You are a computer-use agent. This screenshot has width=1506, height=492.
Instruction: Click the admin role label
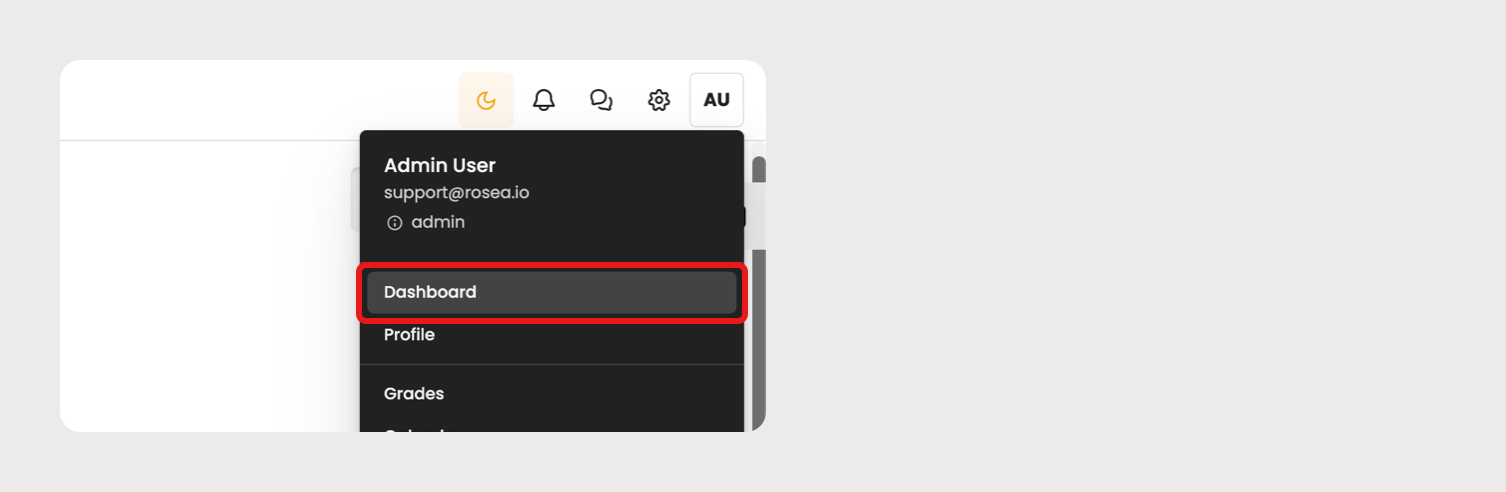[x=438, y=222]
